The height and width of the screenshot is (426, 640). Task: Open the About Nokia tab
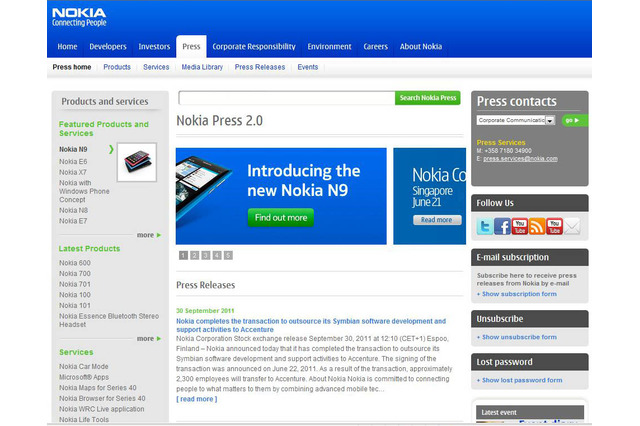point(421,47)
